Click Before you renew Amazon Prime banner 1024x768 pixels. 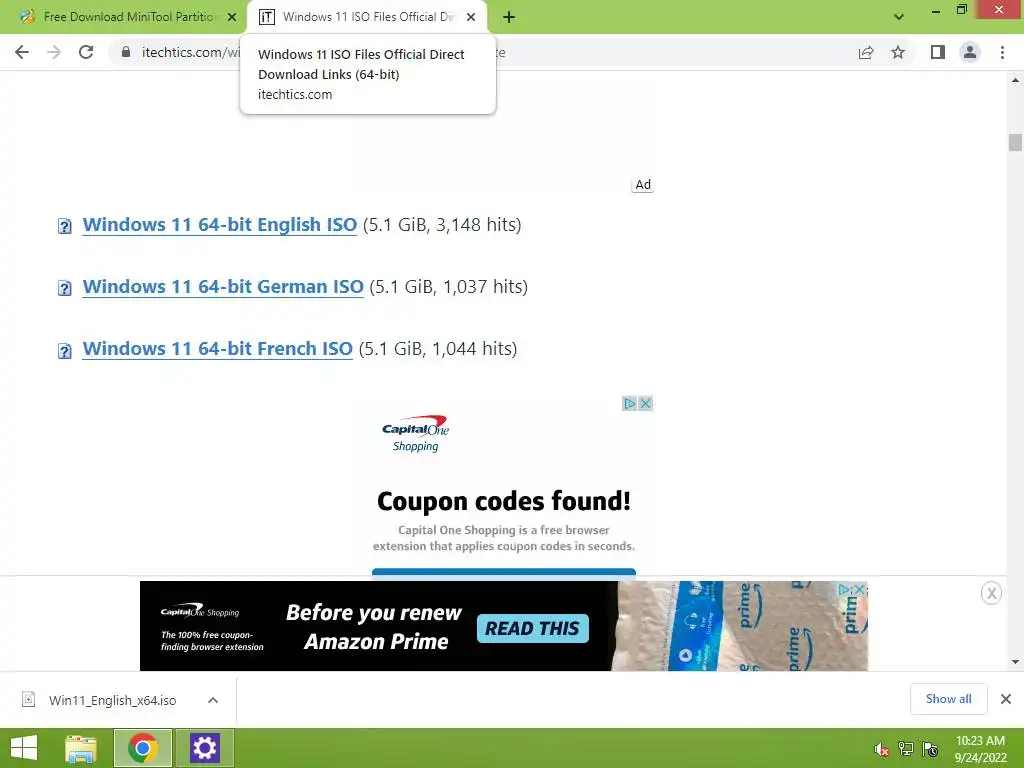point(374,627)
